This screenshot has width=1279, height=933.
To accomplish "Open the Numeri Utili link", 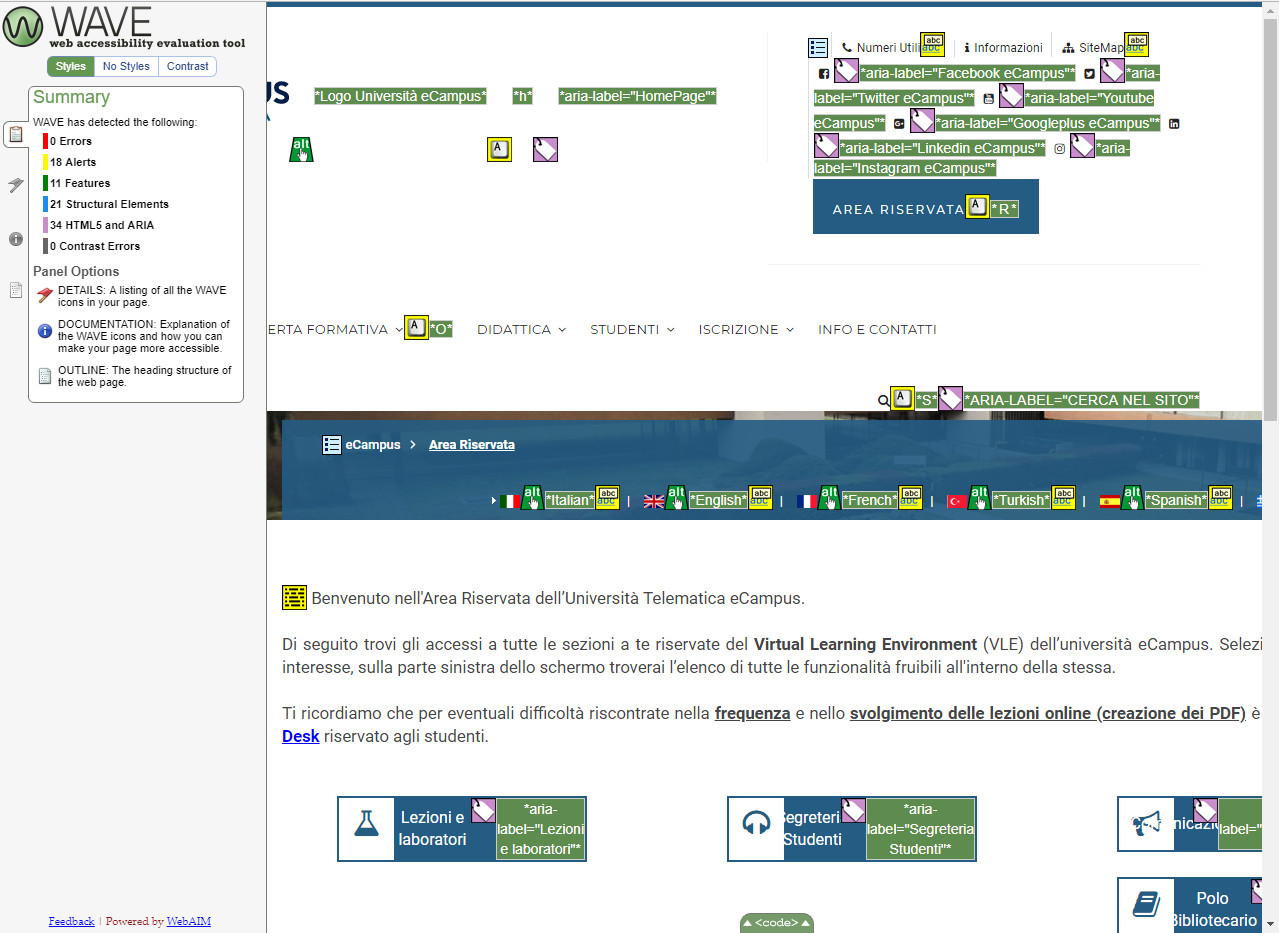I will pyautogui.click(x=881, y=48).
